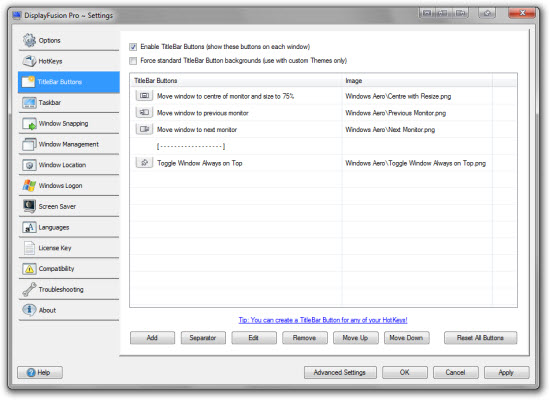This screenshot has height=400, width=550.
Task: Open the Windows Logon section label
Action: (x=60, y=186)
